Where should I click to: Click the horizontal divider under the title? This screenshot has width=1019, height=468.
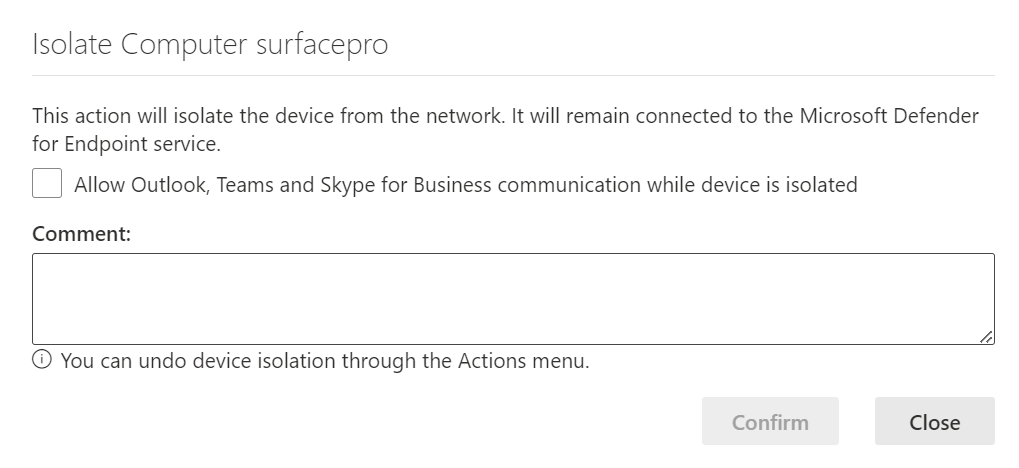512,75
